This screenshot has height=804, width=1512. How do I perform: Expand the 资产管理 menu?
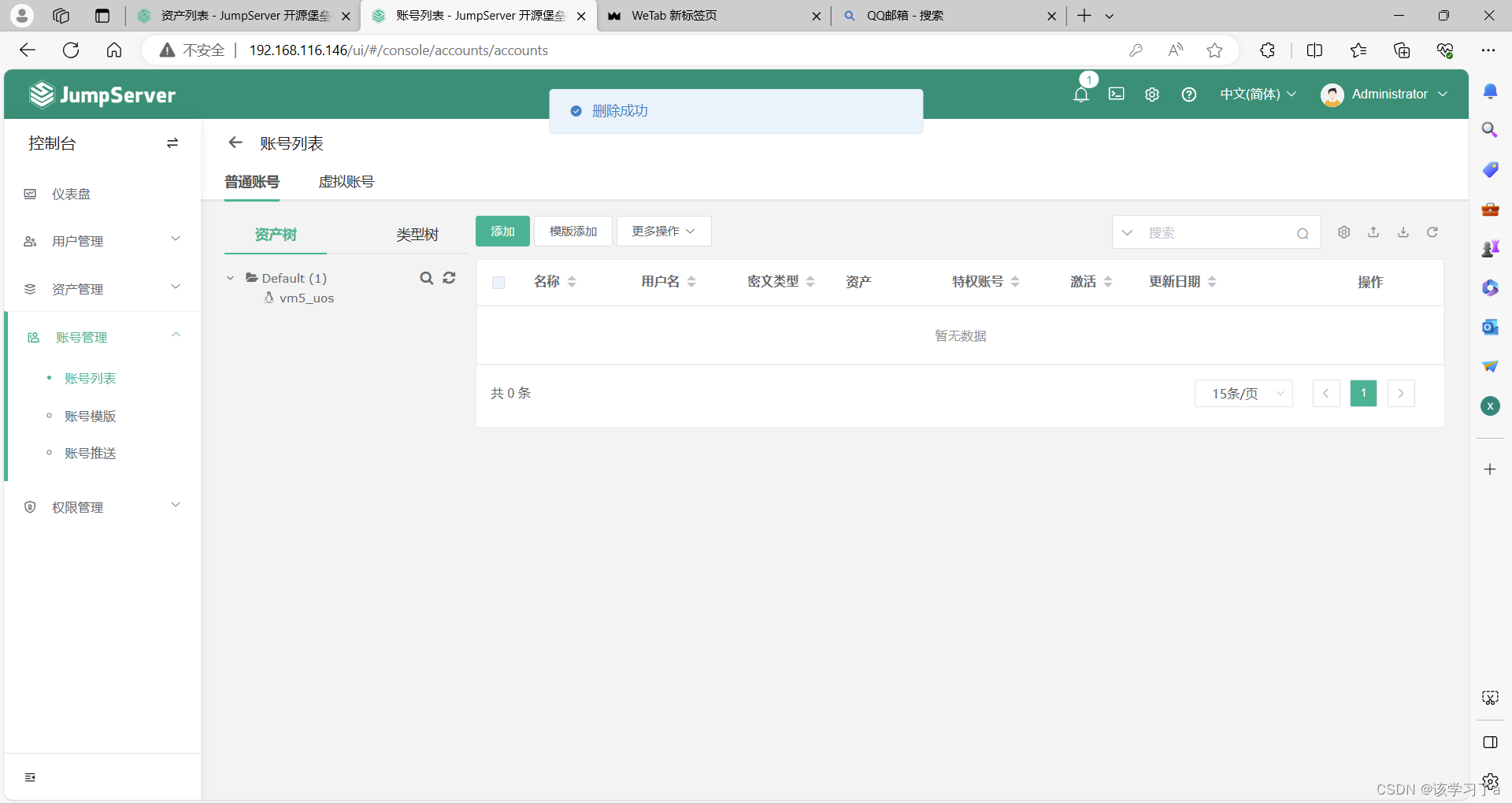(102, 289)
